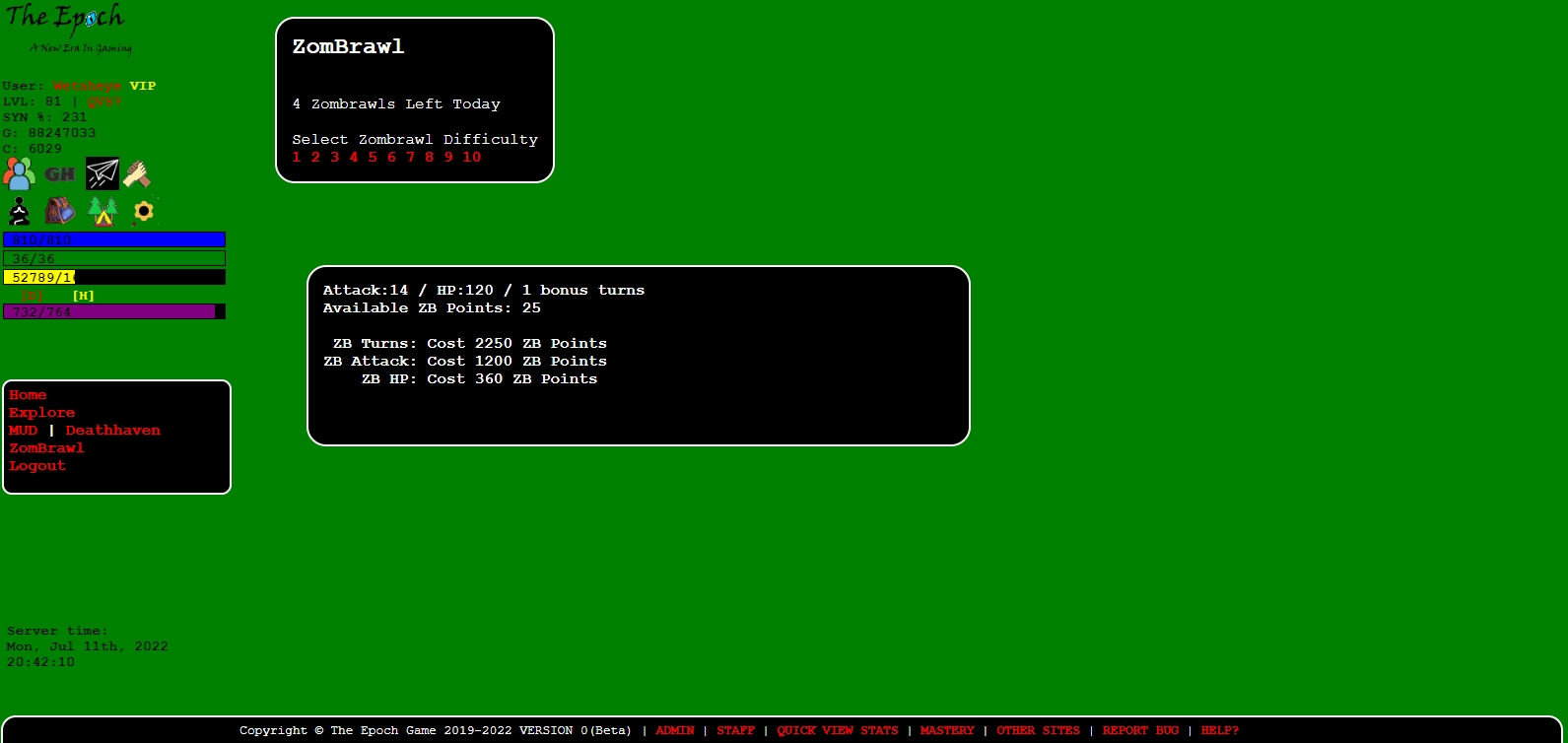Go to Home in the navigation menu
The height and width of the screenshot is (743, 1568).
click(28, 395)
